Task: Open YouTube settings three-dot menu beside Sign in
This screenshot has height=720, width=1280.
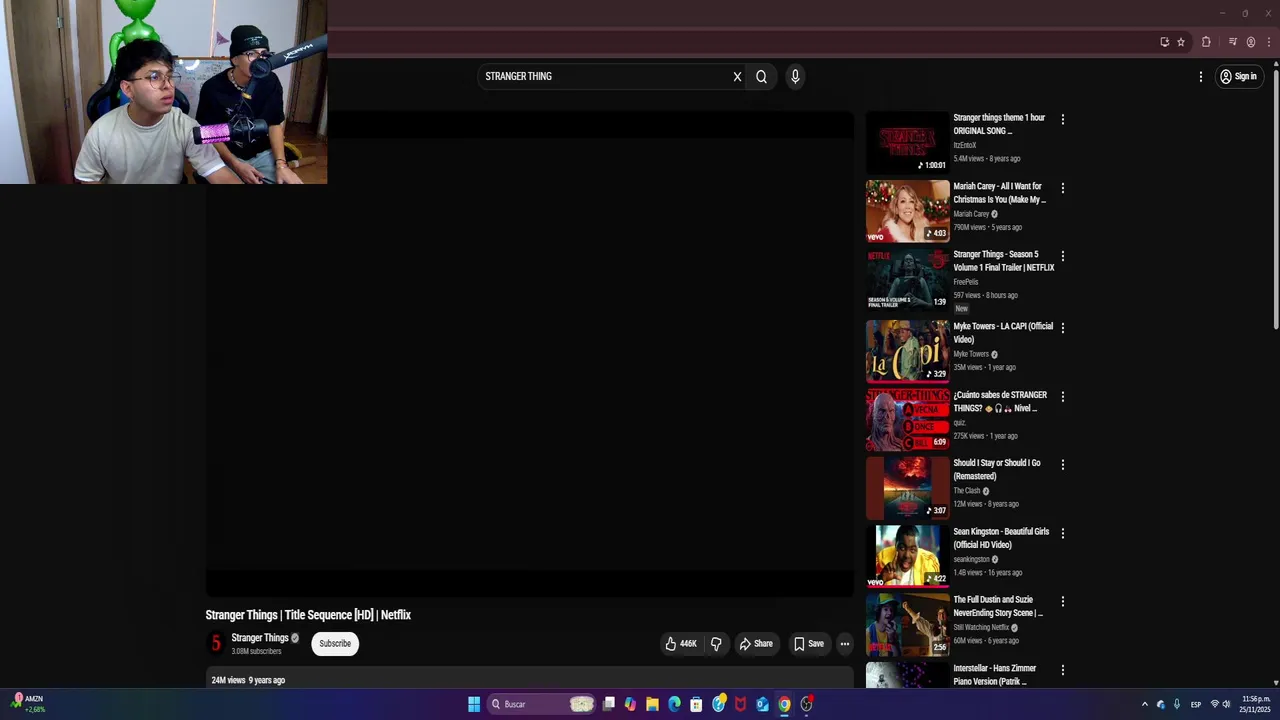Action: coord(1201,77)
